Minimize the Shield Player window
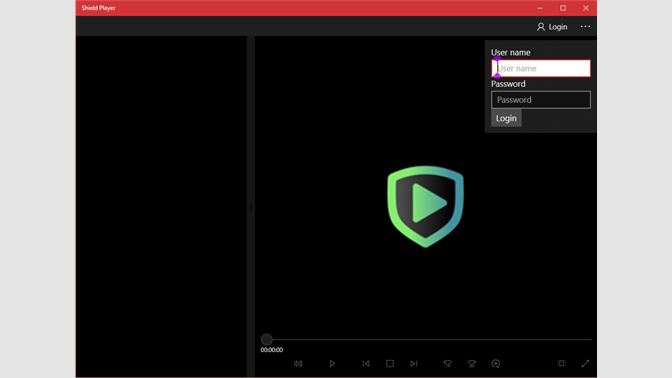This screenshot has height=378, width=672. 540,8
